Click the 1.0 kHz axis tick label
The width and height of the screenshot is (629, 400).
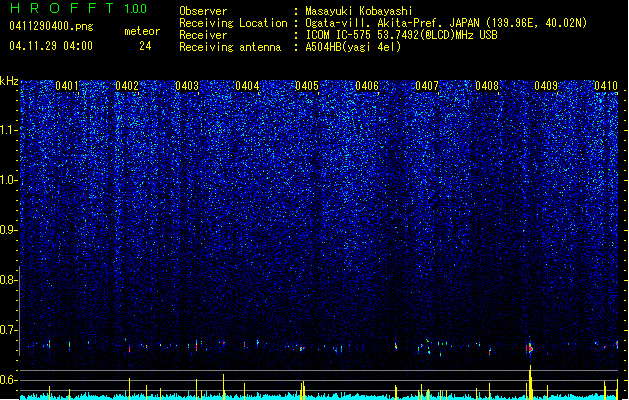(x=7, y=180)
